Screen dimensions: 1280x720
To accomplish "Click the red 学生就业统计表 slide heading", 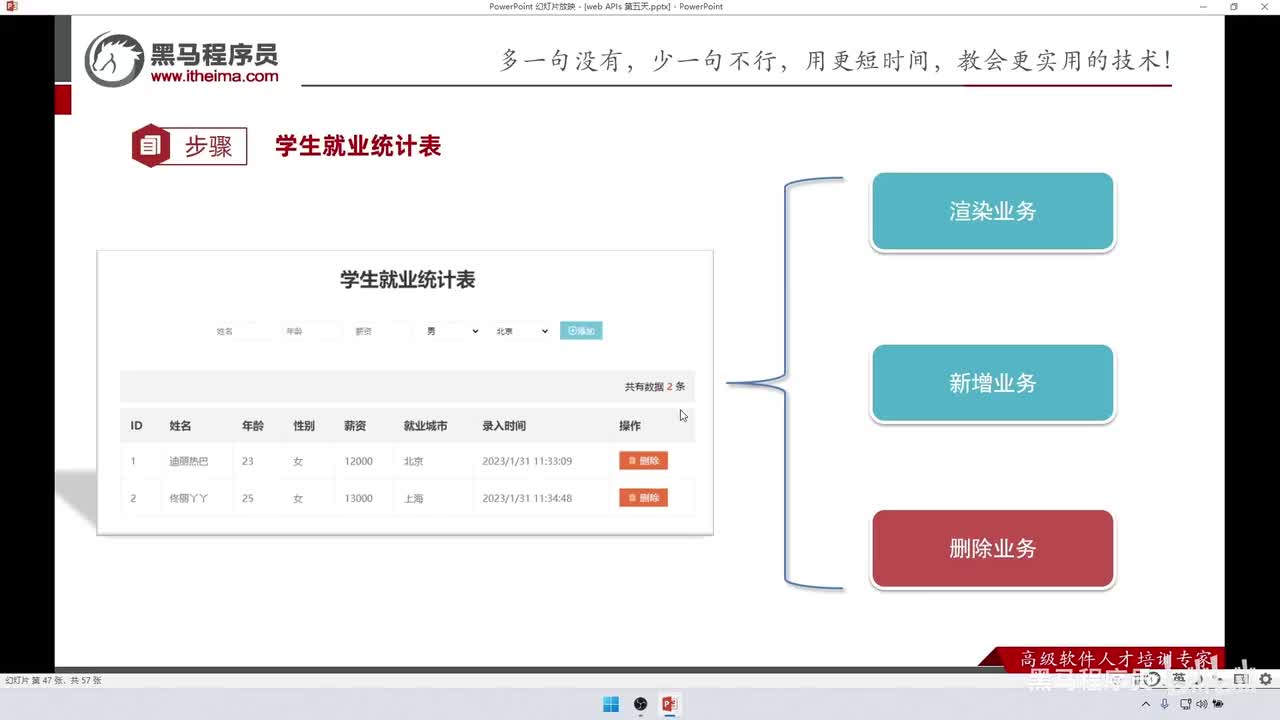I will point(358,146).
